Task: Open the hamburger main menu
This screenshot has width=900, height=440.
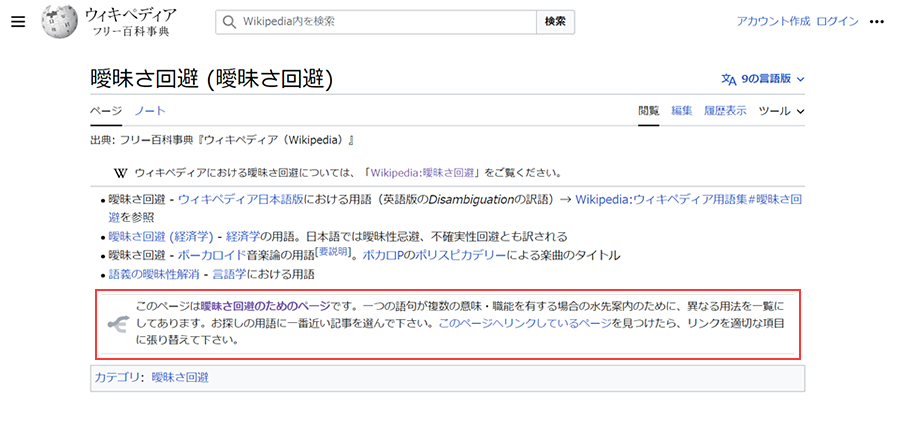Action: tap(18, 22)
